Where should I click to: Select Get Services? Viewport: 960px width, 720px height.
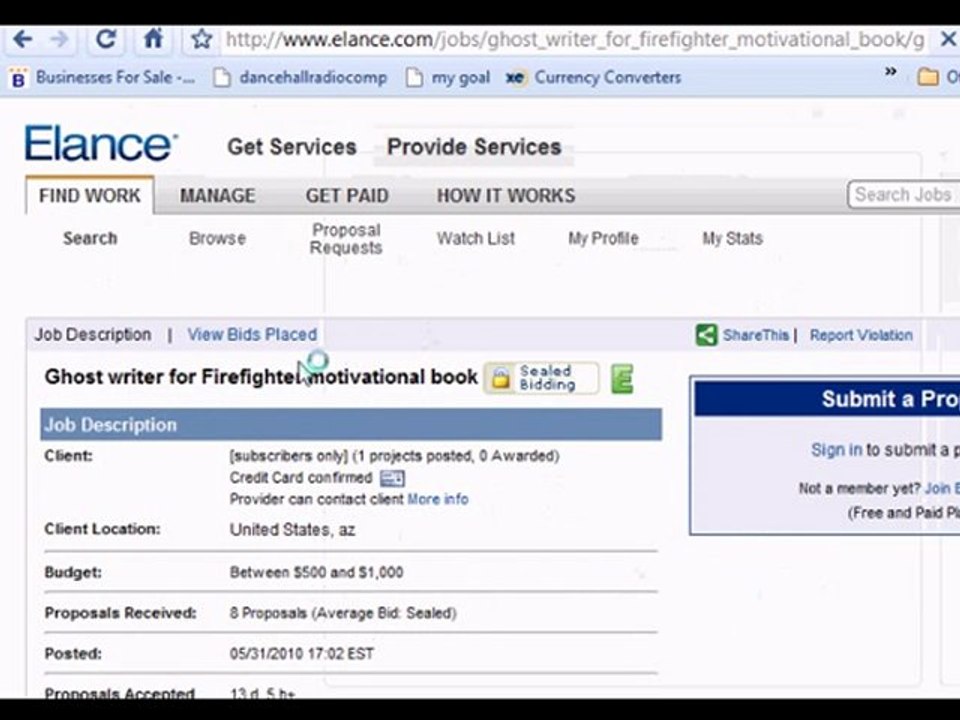292,147
